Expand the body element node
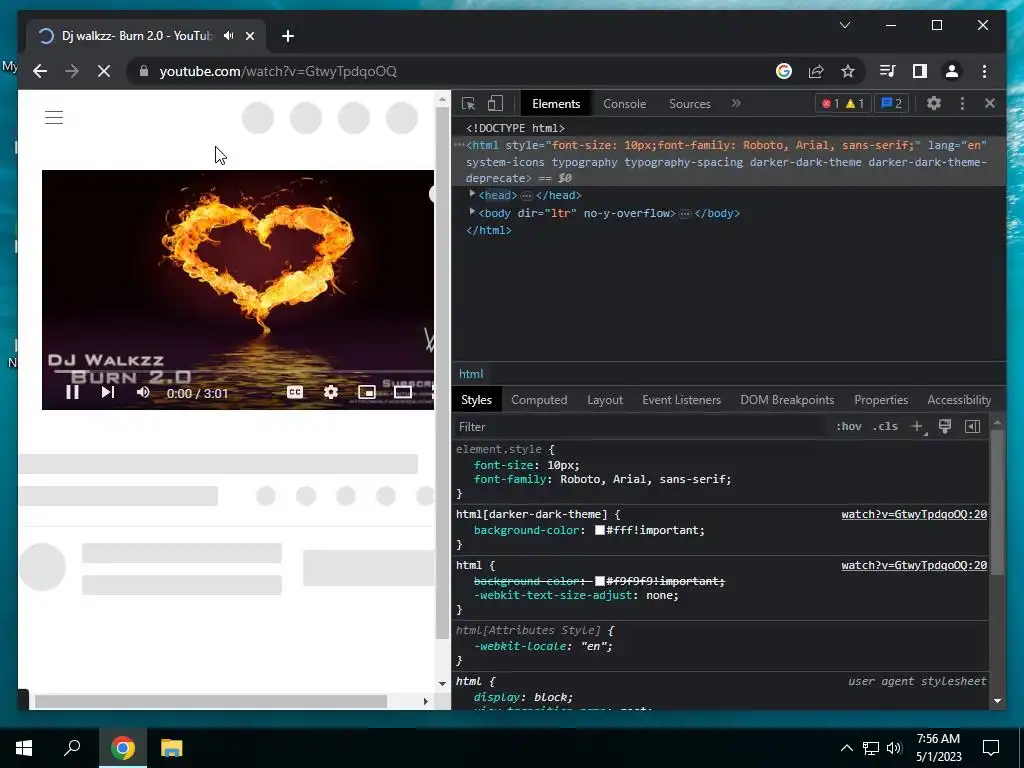This screenshot has width=1024, height=768. [x=472, y=212]
